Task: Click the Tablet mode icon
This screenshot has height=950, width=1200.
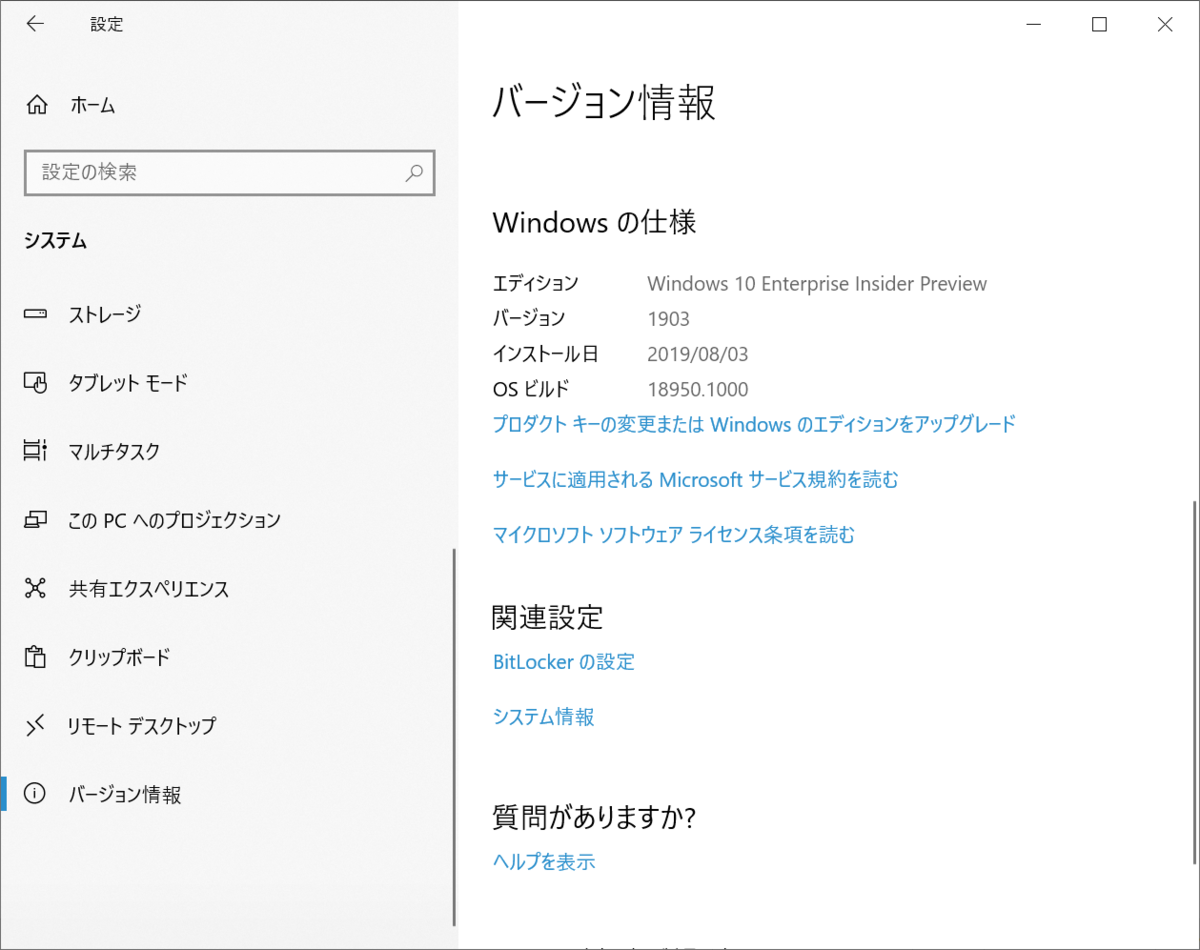Action: [36, 383]
